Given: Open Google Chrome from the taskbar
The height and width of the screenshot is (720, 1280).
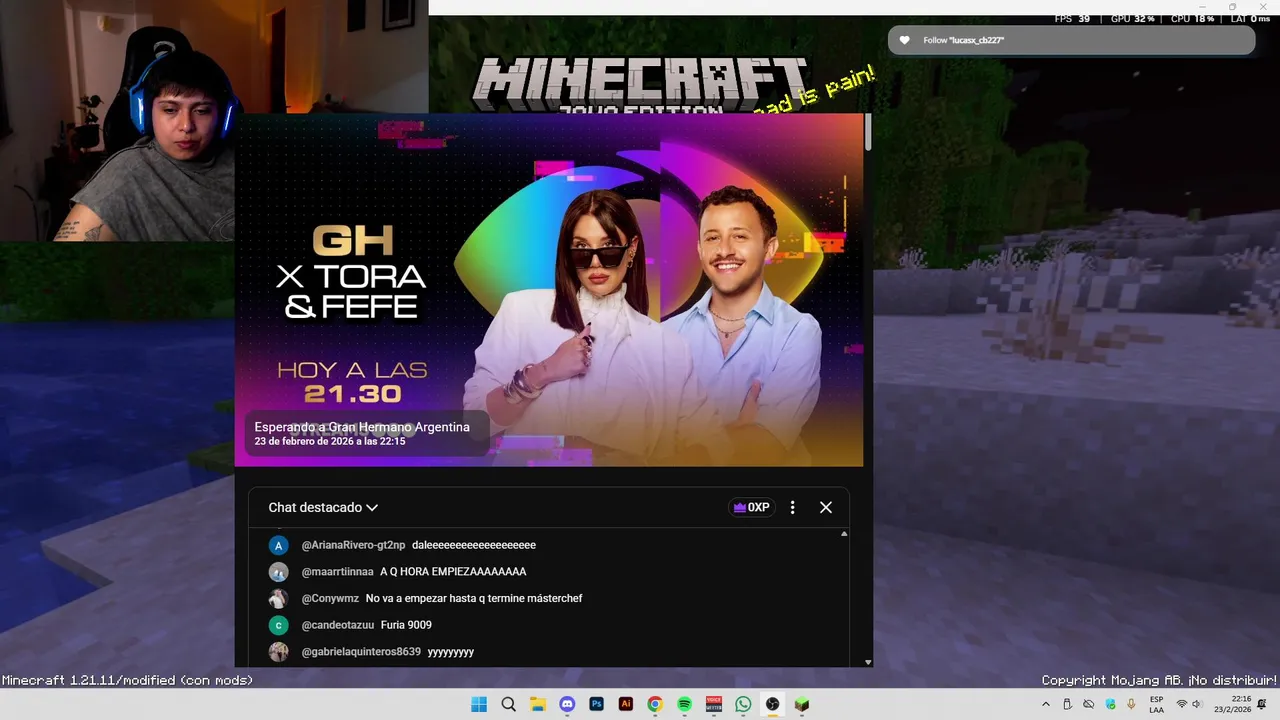Looking at the screenshot, I should point(655,704).
